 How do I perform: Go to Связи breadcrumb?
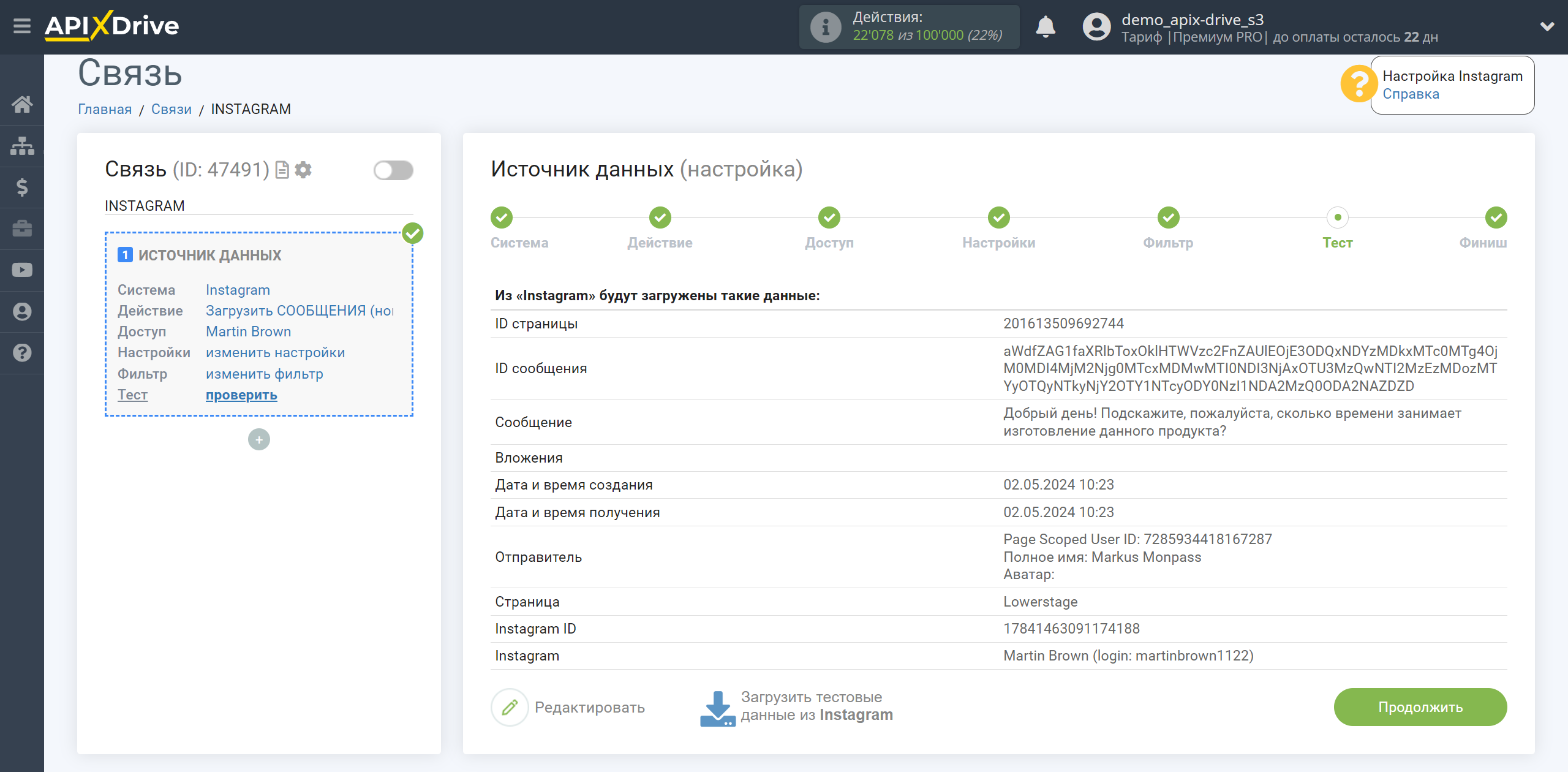tap(171, 109)
